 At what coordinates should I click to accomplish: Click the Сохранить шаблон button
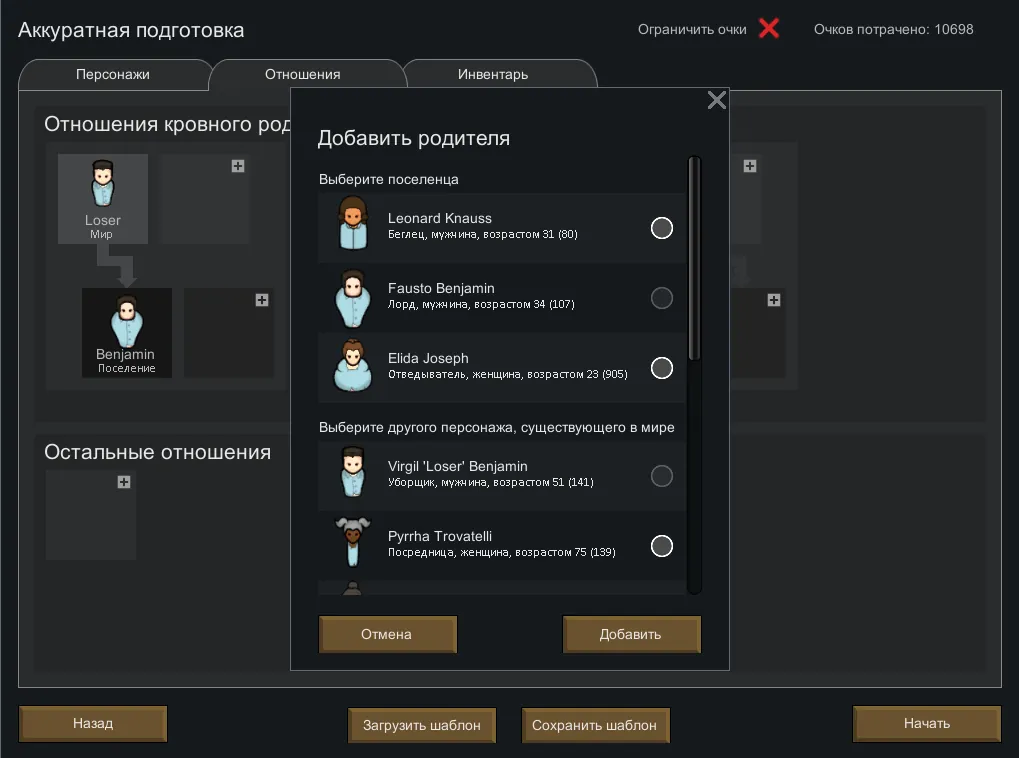[x=595, y=725]
